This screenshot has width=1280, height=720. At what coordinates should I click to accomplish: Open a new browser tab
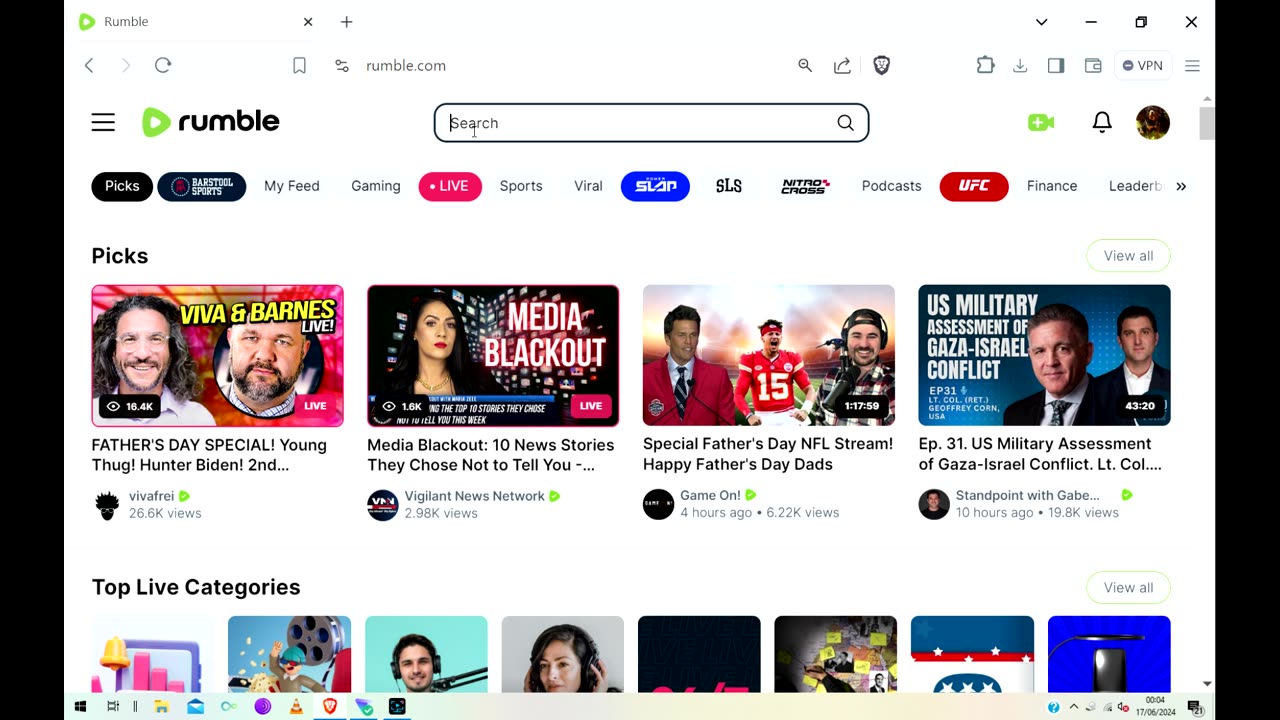click(x=346, y=21)
